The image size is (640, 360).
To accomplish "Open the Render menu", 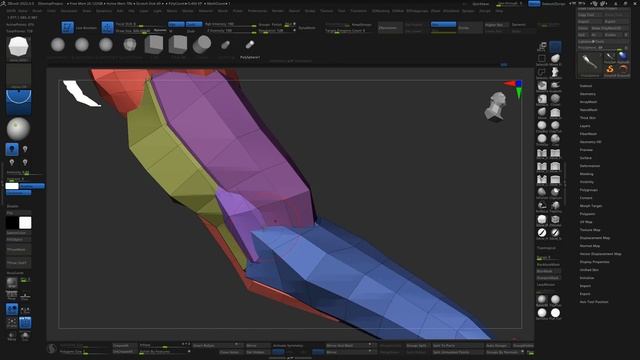I will click(278, 11).
